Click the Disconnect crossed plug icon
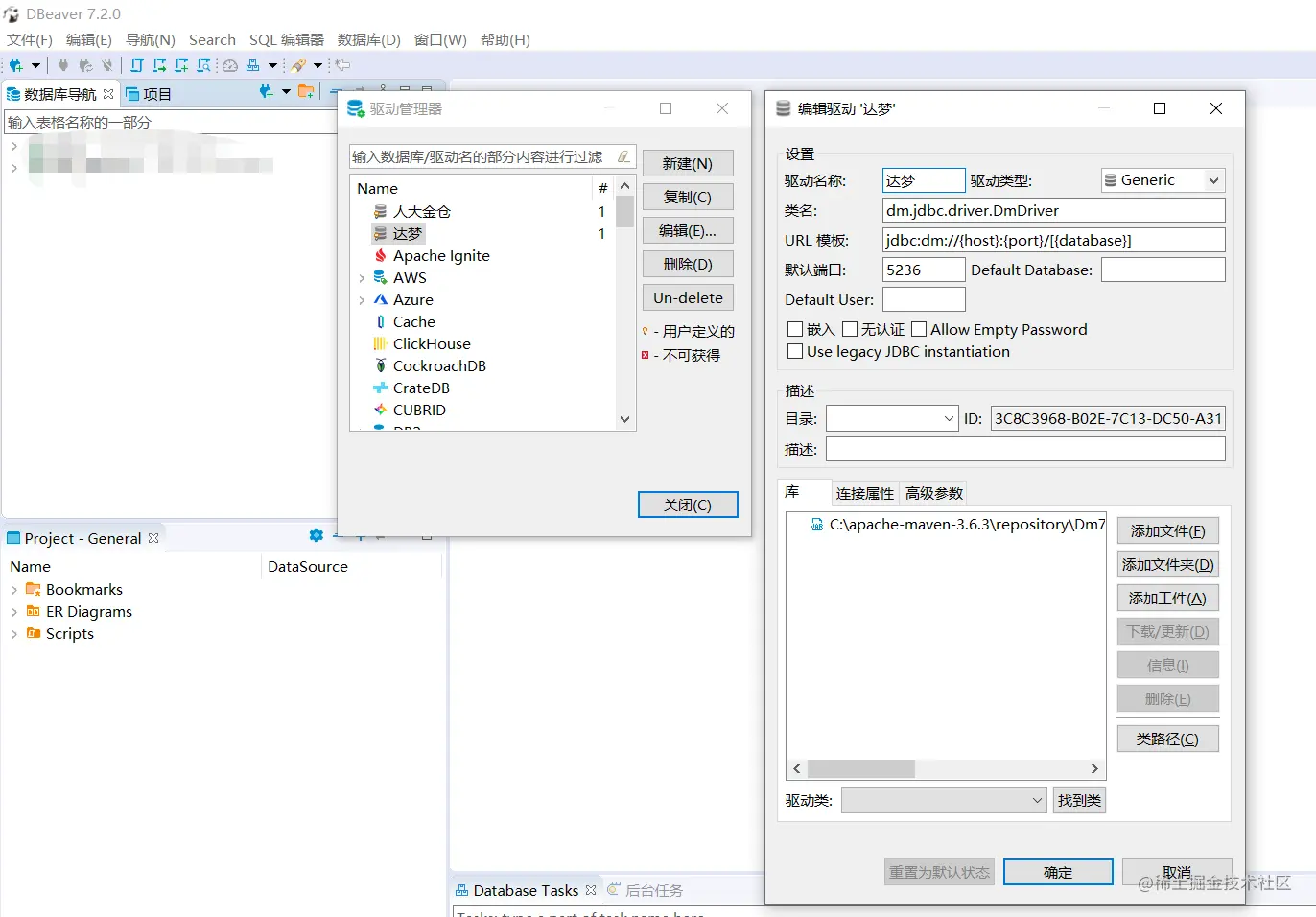 [106, 65]
